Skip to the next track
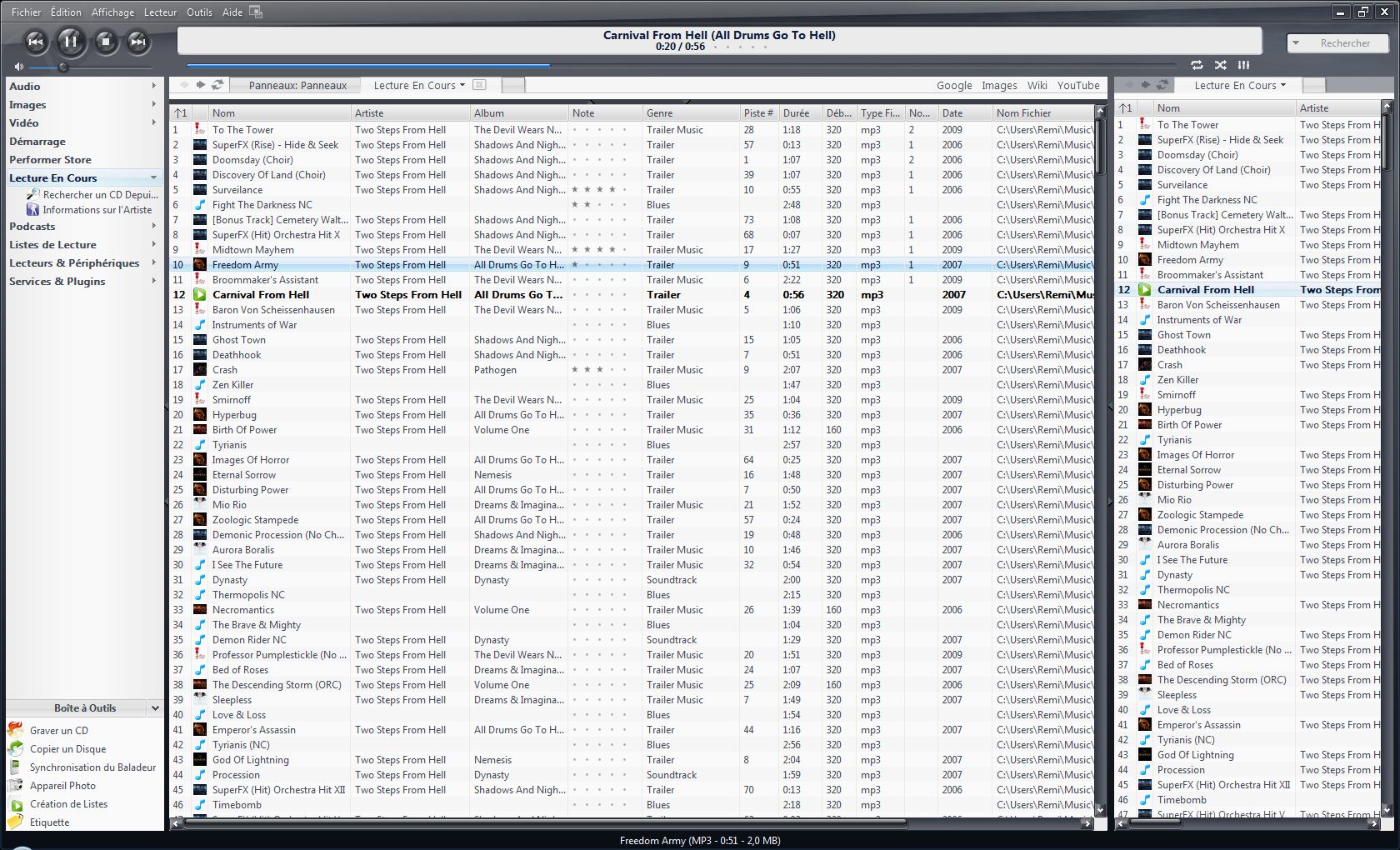This screenshot has height=850, width=1400. (x=138, y=42)
